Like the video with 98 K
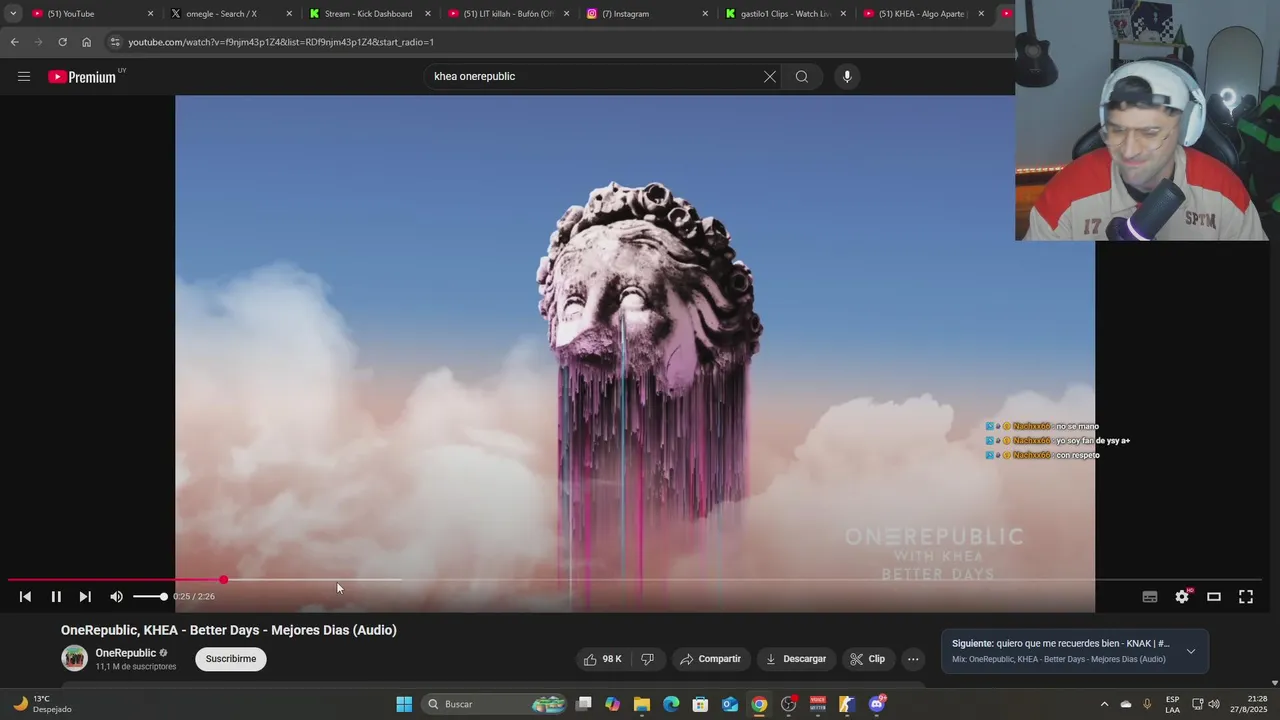 click(603, 659)
